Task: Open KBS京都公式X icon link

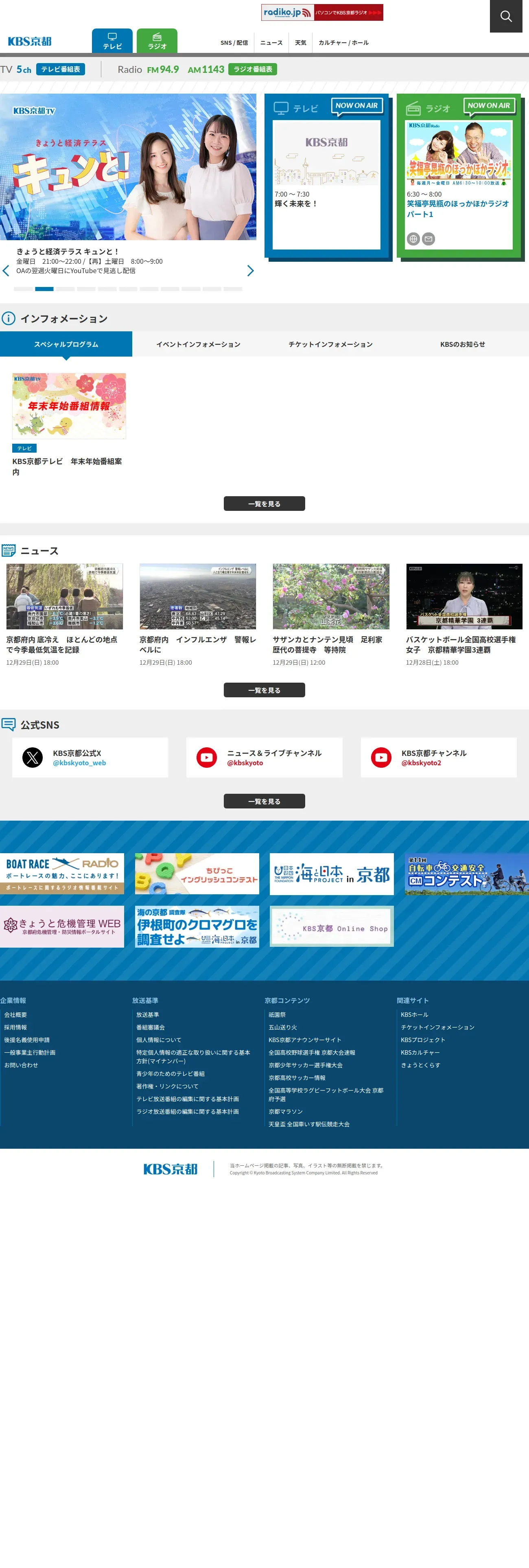Action: click(32, 757)
